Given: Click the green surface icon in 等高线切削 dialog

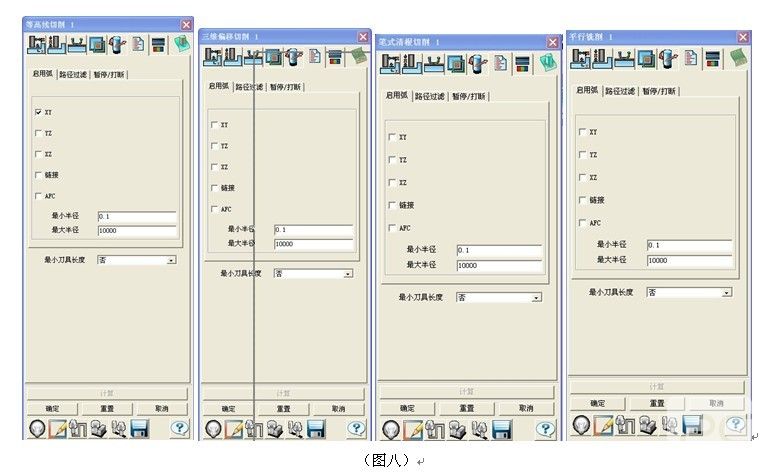Looking at the screenshot, I should pos(180,44).
